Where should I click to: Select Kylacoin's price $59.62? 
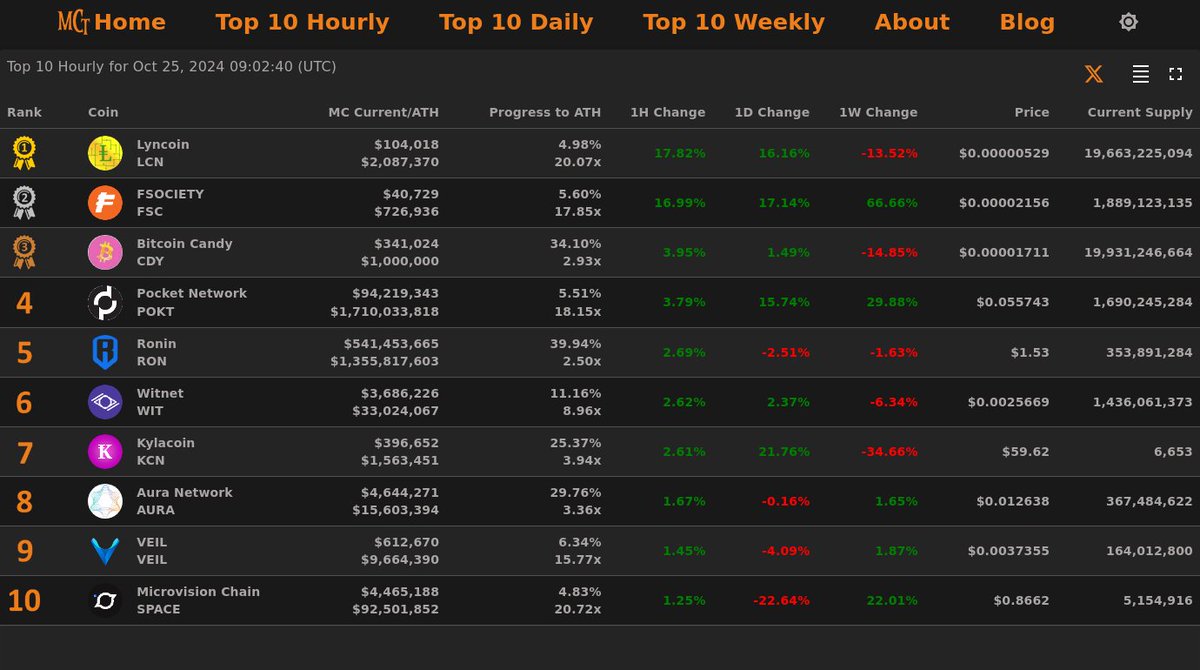click(1026, 452)
